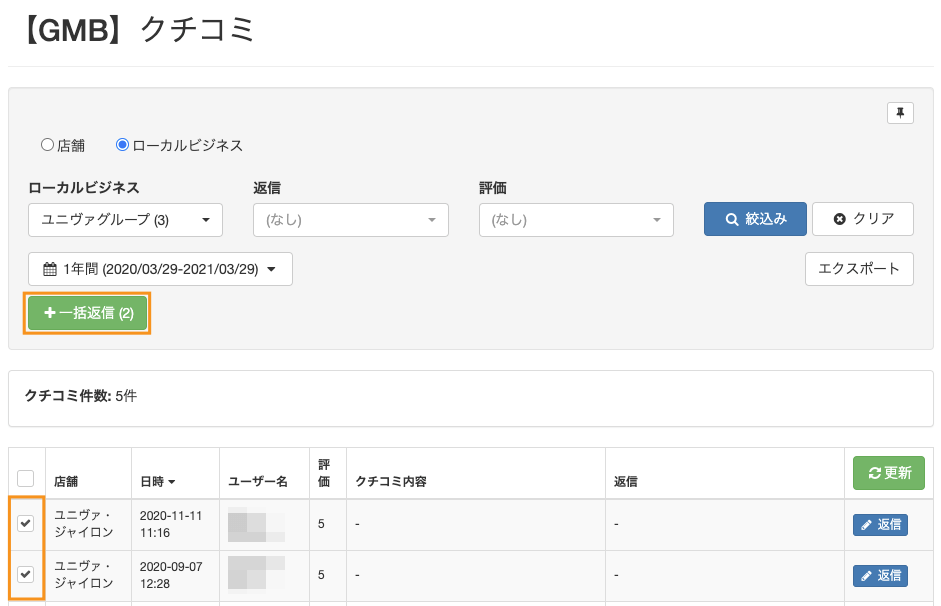Select the ローカルビジネス radio button

click(123, 145)
